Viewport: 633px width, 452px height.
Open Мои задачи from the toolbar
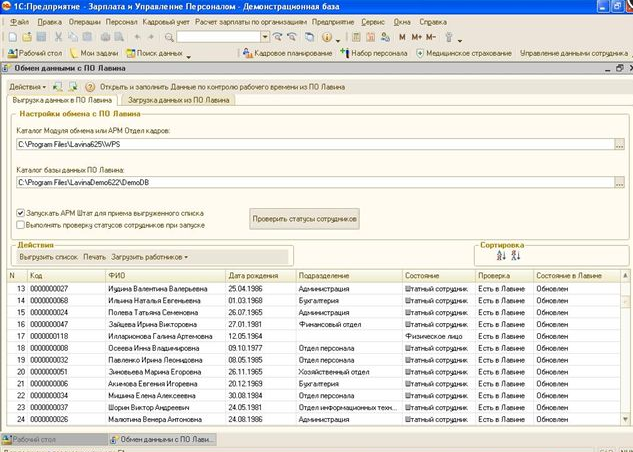click(x=100, y=51)
